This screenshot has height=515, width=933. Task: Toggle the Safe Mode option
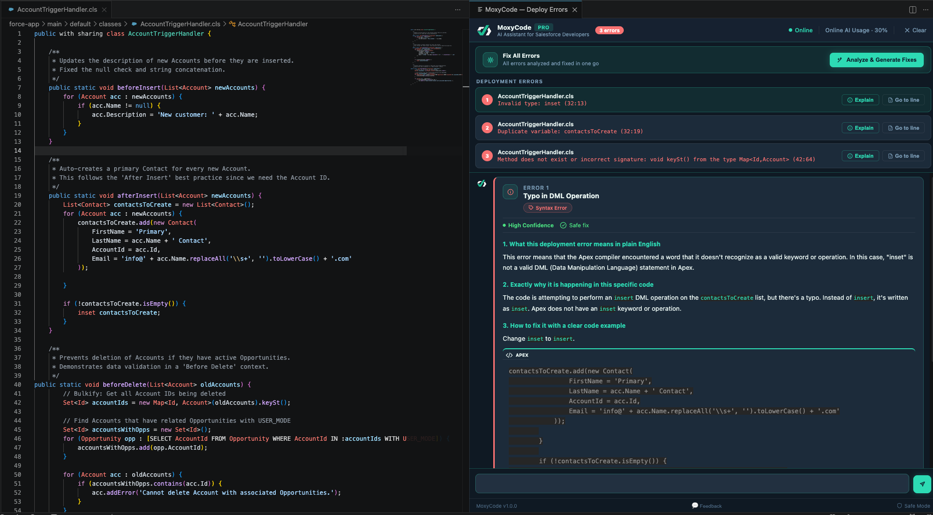[913, 506]
